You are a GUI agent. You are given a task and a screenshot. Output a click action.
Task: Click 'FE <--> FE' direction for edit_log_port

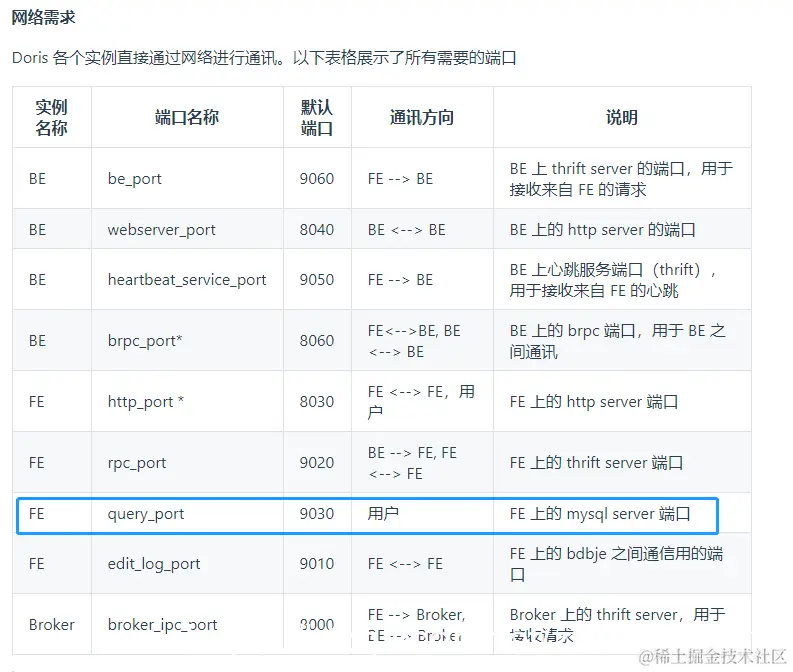[x=405, y=564]
